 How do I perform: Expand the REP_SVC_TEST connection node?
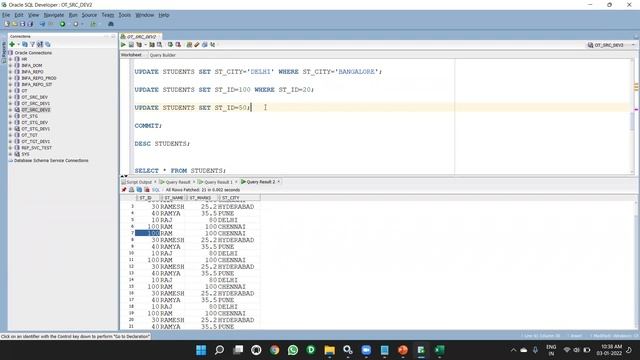[11, 148]
